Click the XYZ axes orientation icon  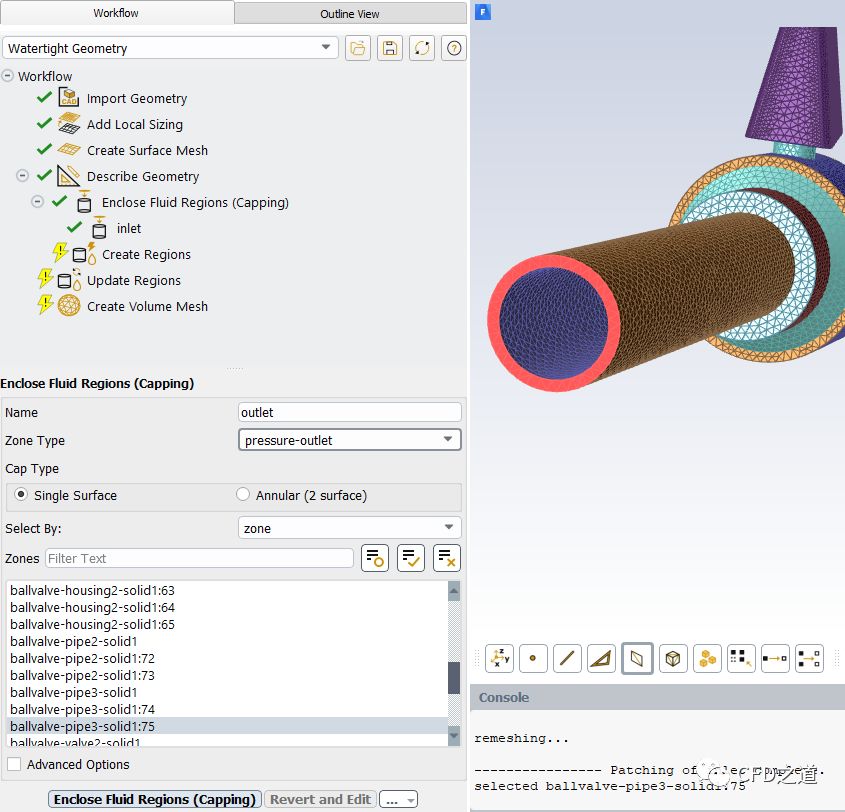click(499, 658)
